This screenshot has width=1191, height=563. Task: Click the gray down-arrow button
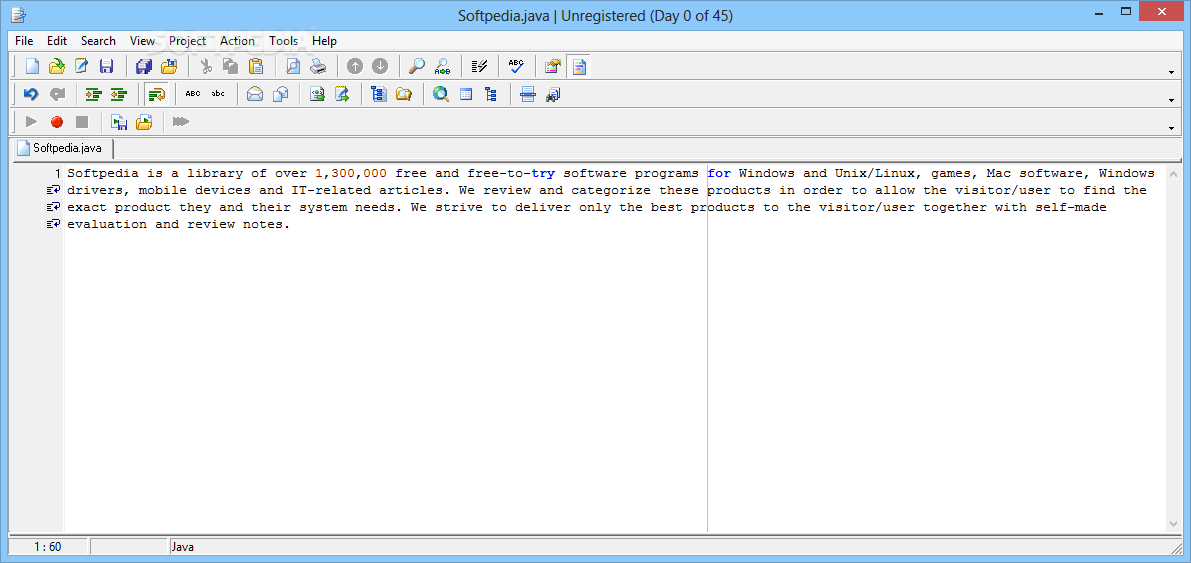380,67
